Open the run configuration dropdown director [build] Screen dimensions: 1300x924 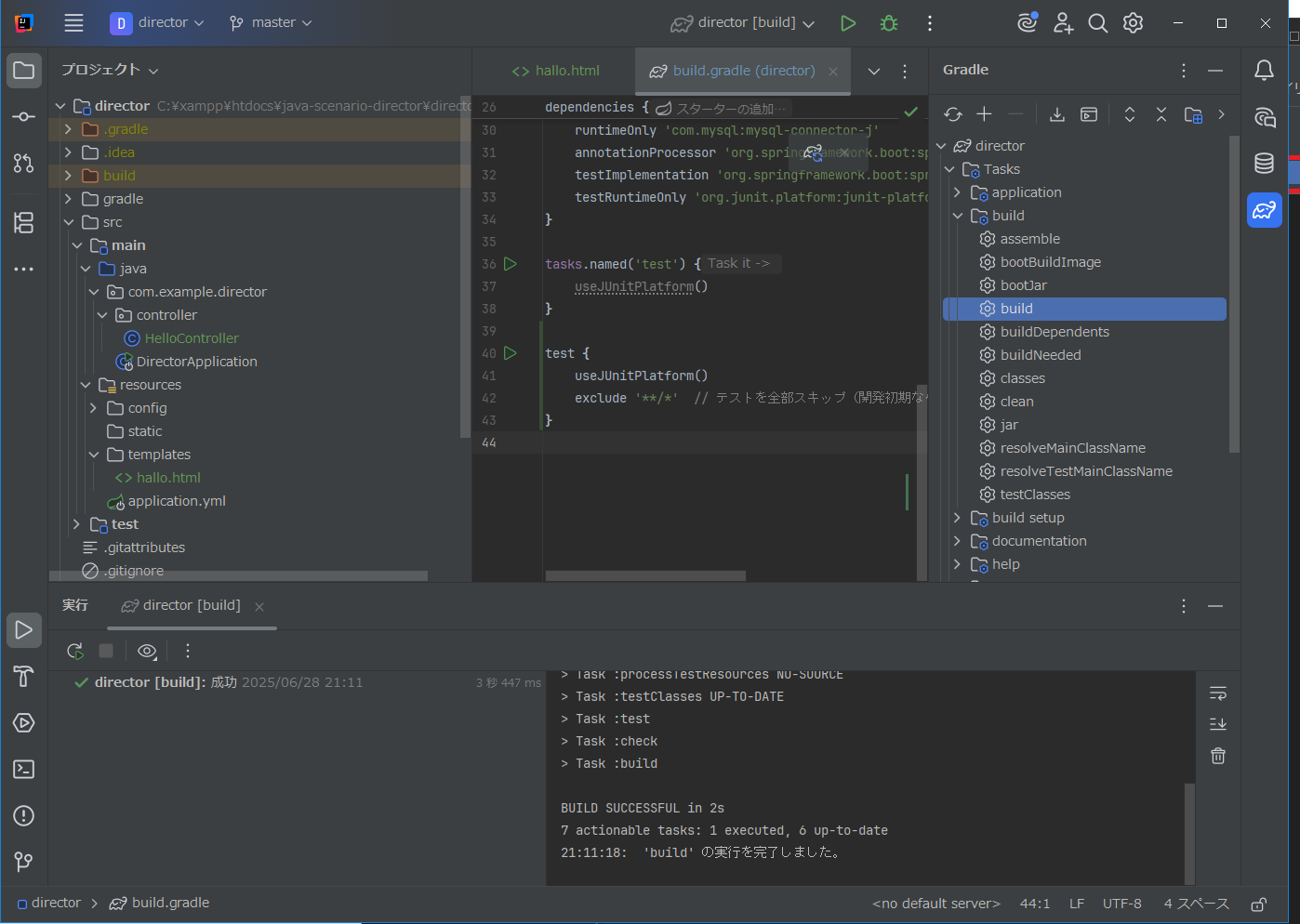[x=742, y=22]
